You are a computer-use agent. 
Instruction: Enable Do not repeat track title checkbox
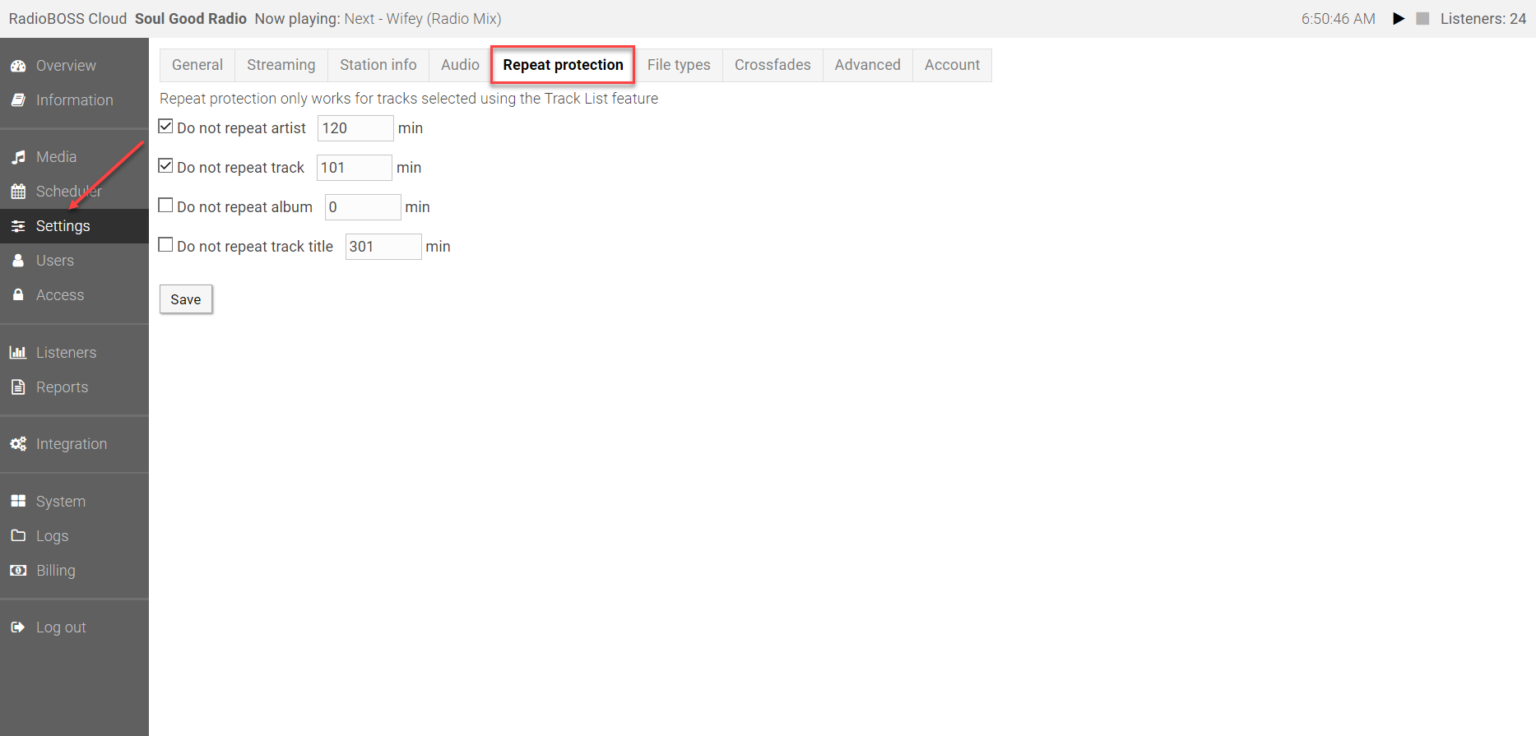pos(166,246)
